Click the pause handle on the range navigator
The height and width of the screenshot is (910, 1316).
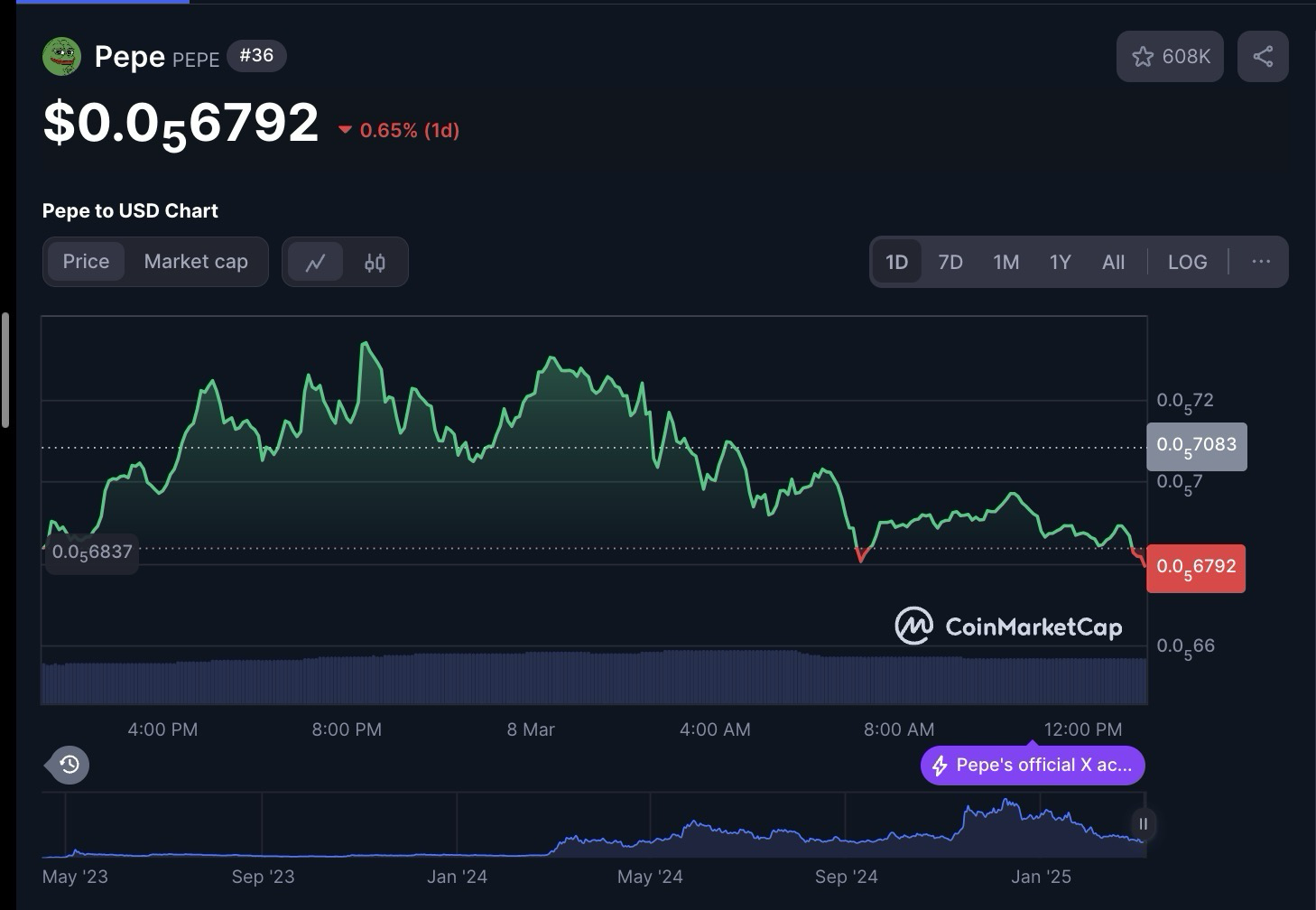(1143, 823)
